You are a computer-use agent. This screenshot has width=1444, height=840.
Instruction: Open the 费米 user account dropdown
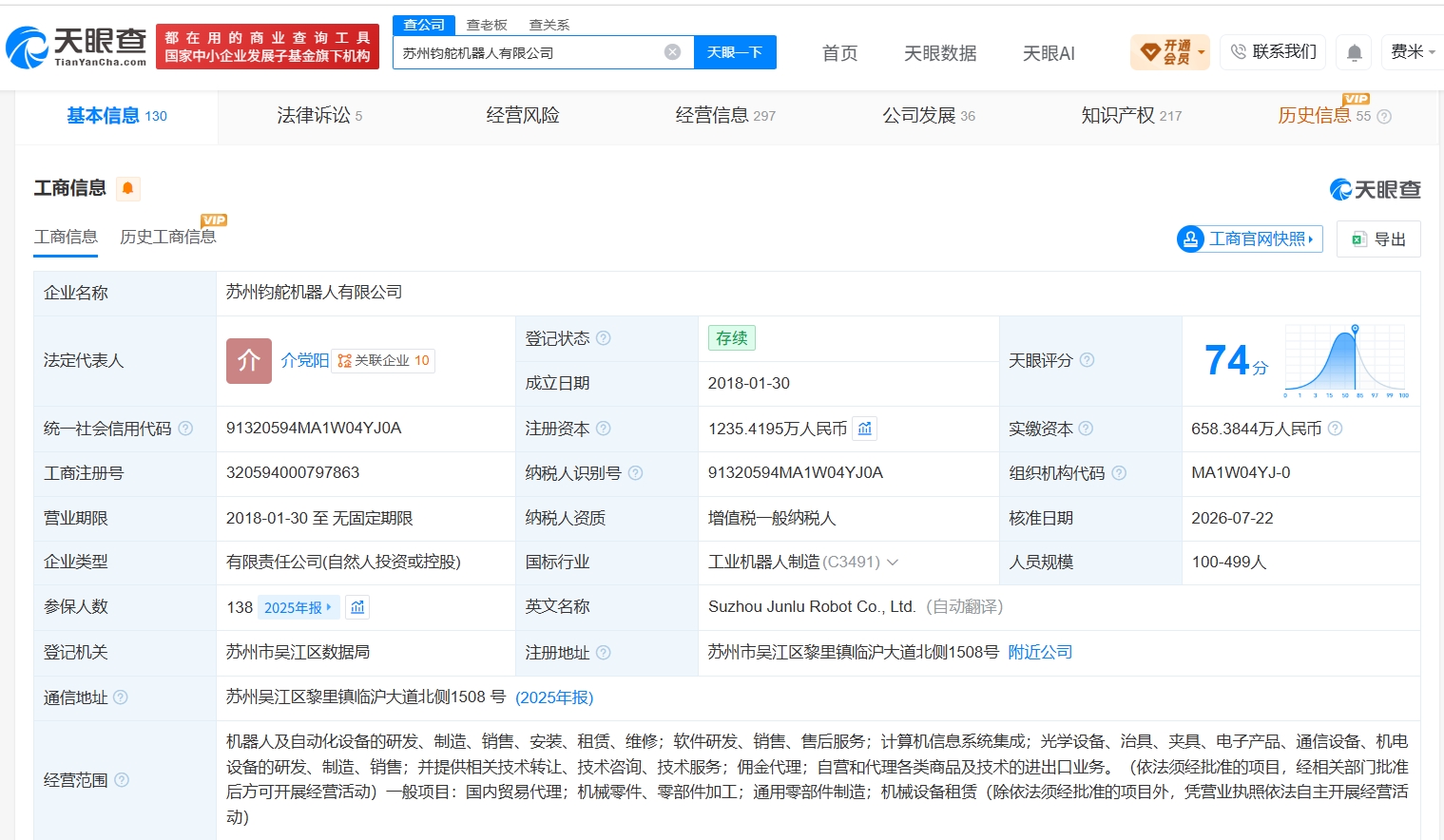click(x=1413, y=51)
